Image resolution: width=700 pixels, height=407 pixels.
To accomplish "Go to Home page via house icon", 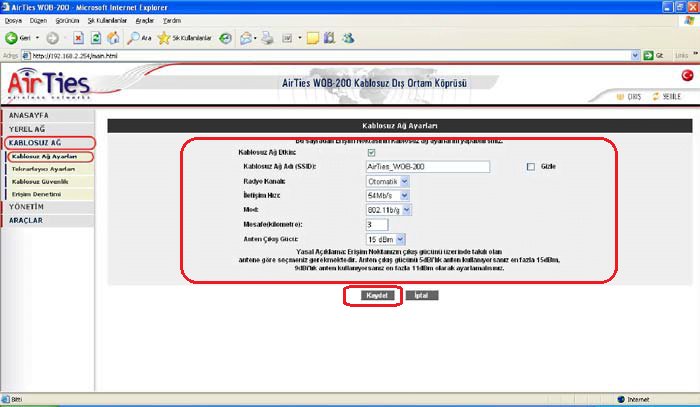I will pyautogui.click(x=113, y=38).
